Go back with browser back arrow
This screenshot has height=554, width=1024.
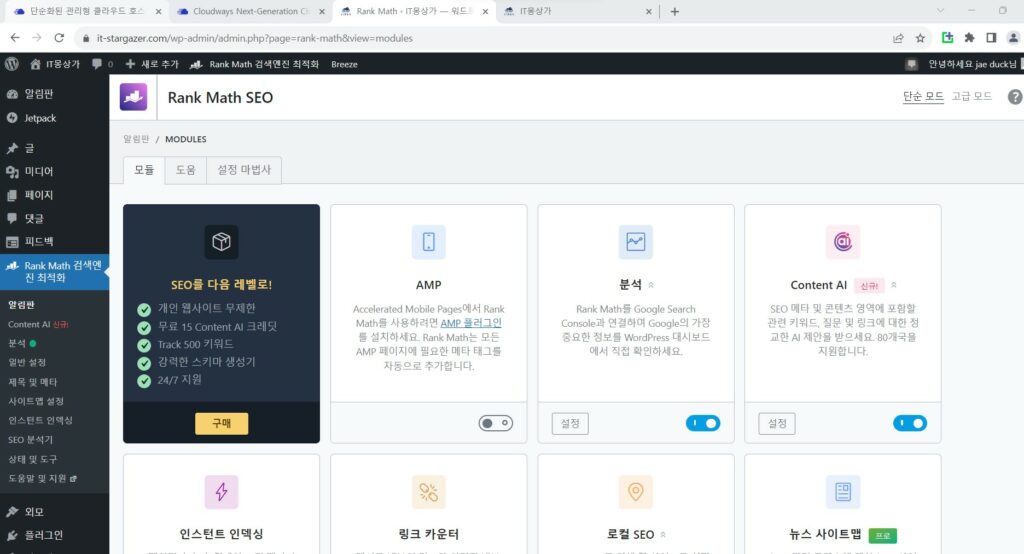tap(15, 38)
